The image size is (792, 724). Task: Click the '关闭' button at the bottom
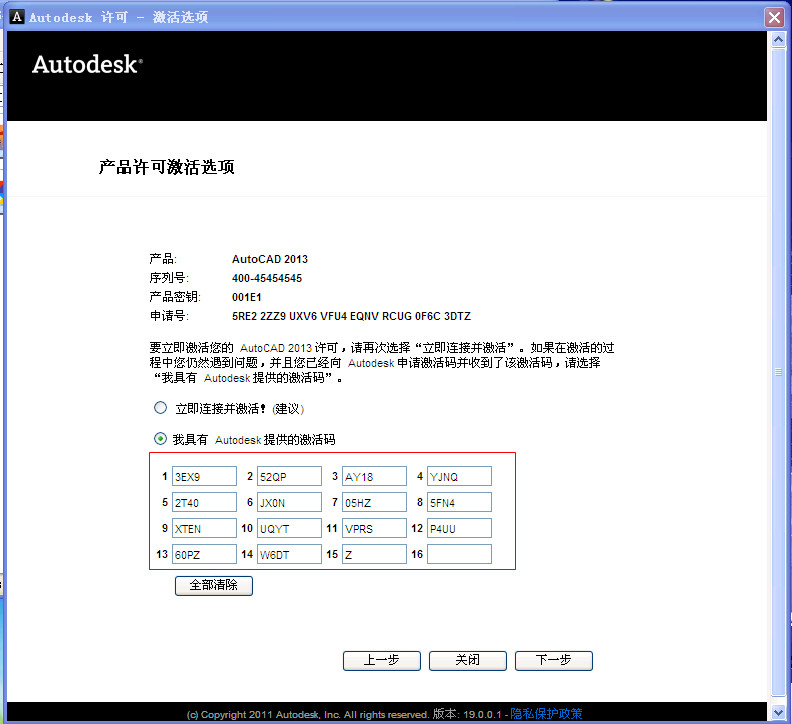point(467,660)
